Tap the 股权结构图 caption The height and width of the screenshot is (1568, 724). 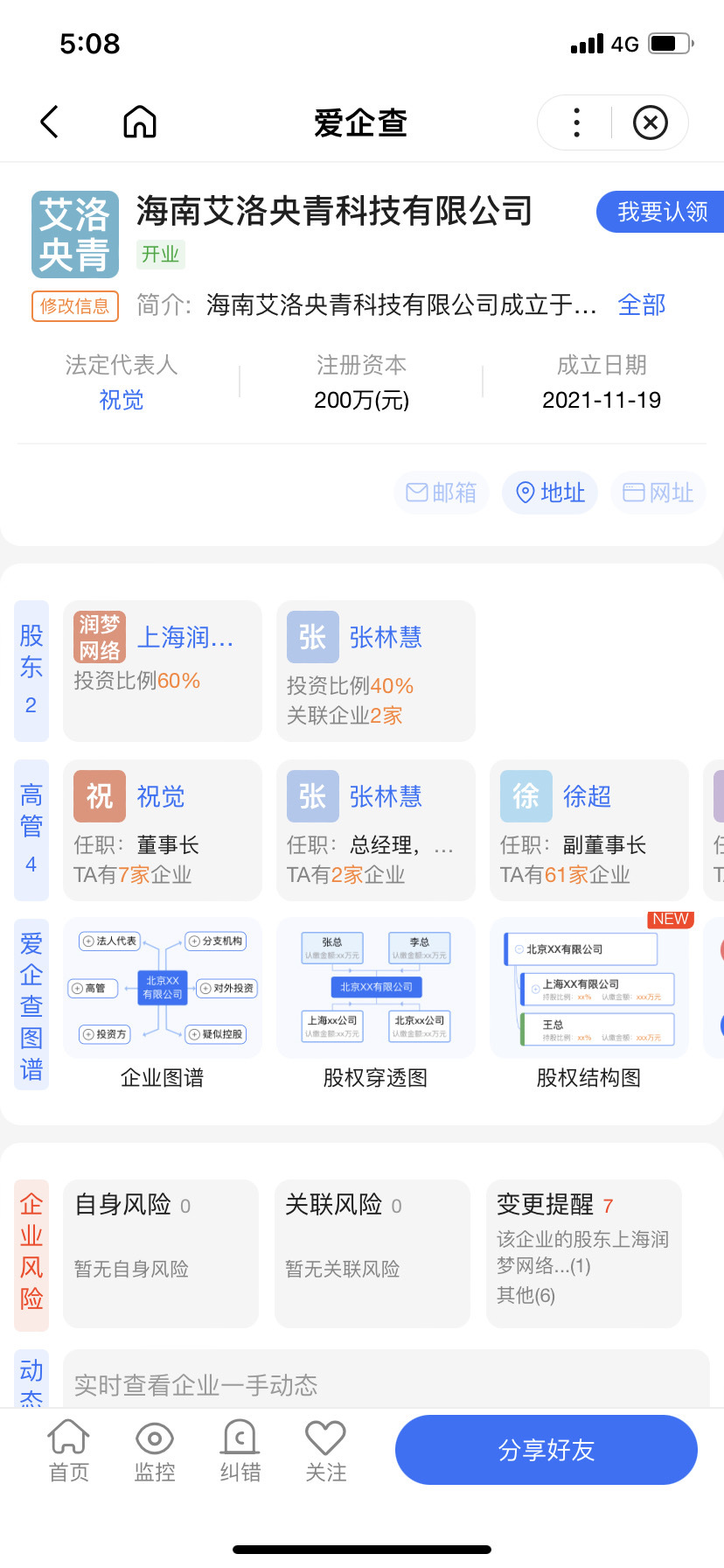pyautogui.click(x=588, y=1078)
